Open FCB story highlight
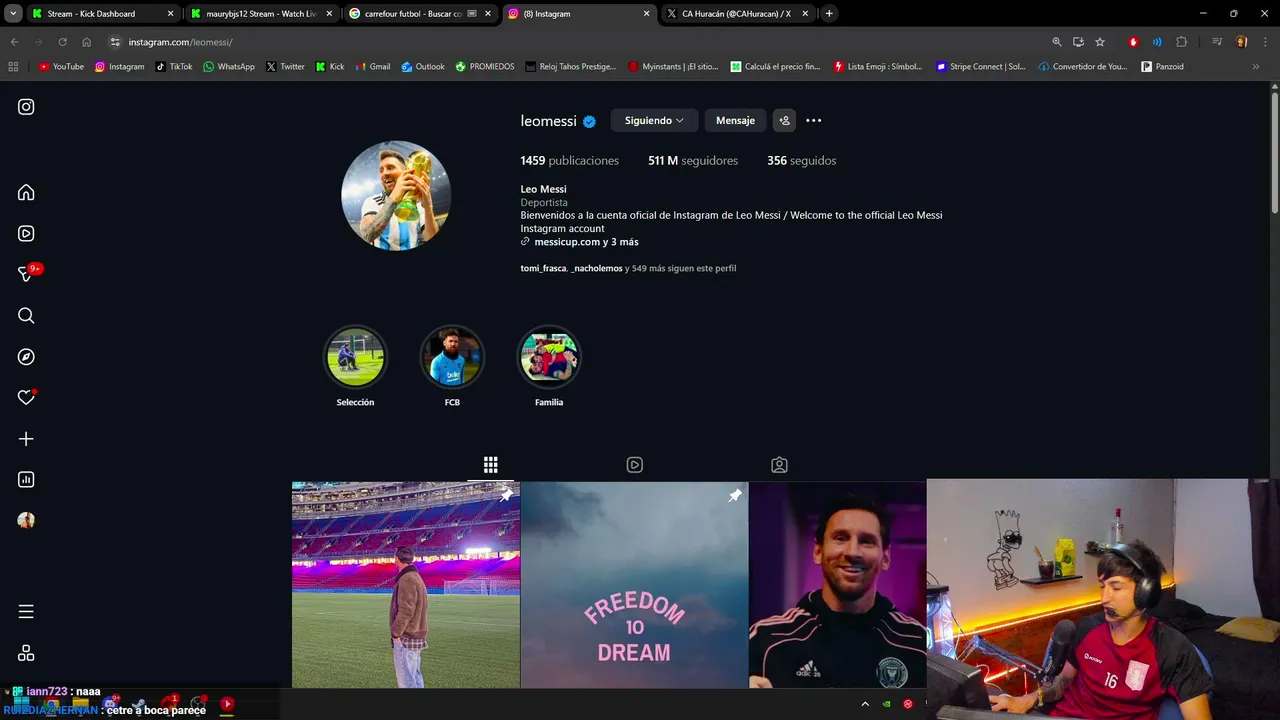Image resolution: width=1280 pixels, height=720 pixels. pos(452,357)
